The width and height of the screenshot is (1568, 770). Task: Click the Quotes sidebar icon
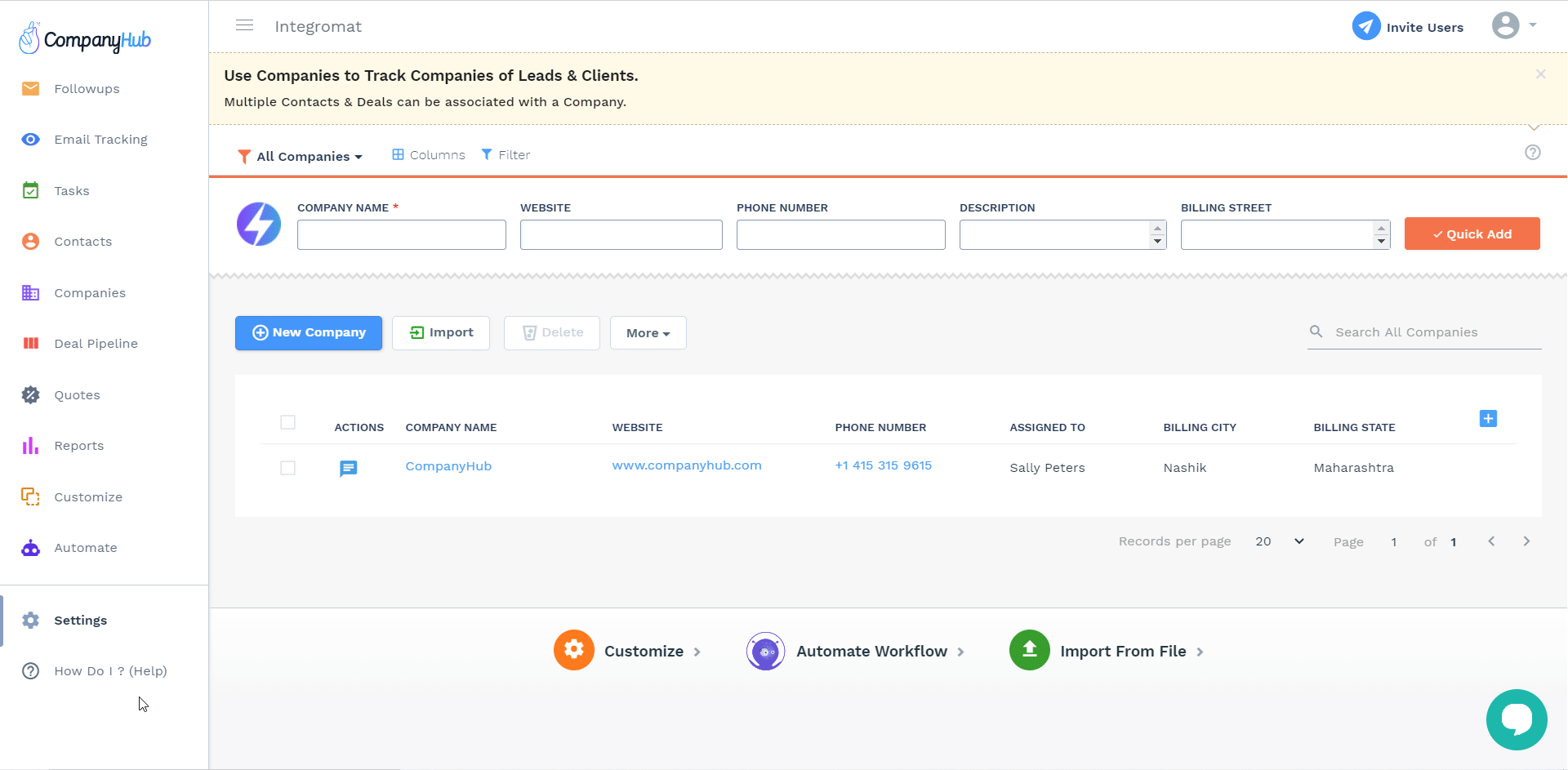(31, 395)
